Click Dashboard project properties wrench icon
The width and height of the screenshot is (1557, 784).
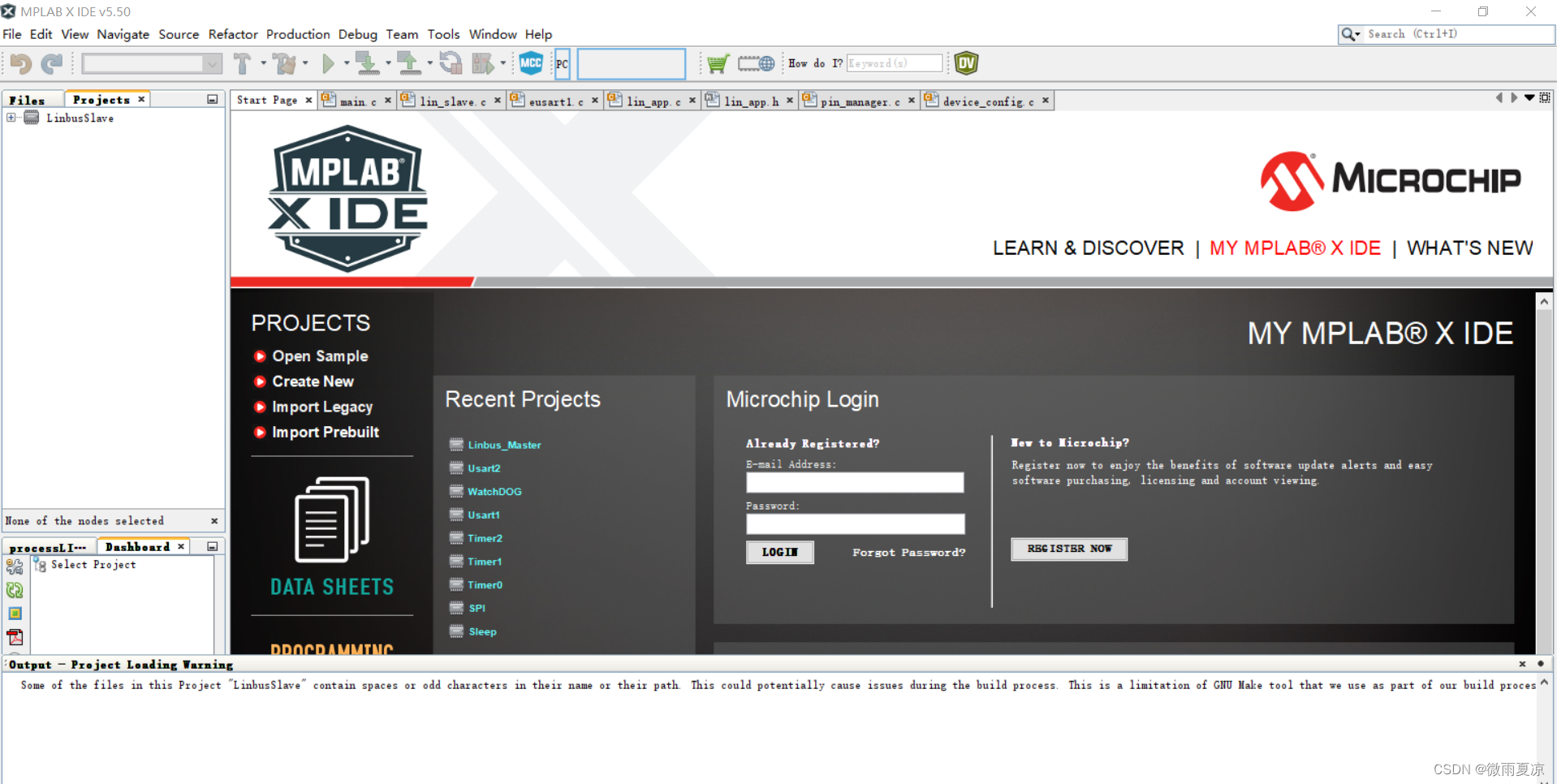pyautogui.click(x=15, y=567)
